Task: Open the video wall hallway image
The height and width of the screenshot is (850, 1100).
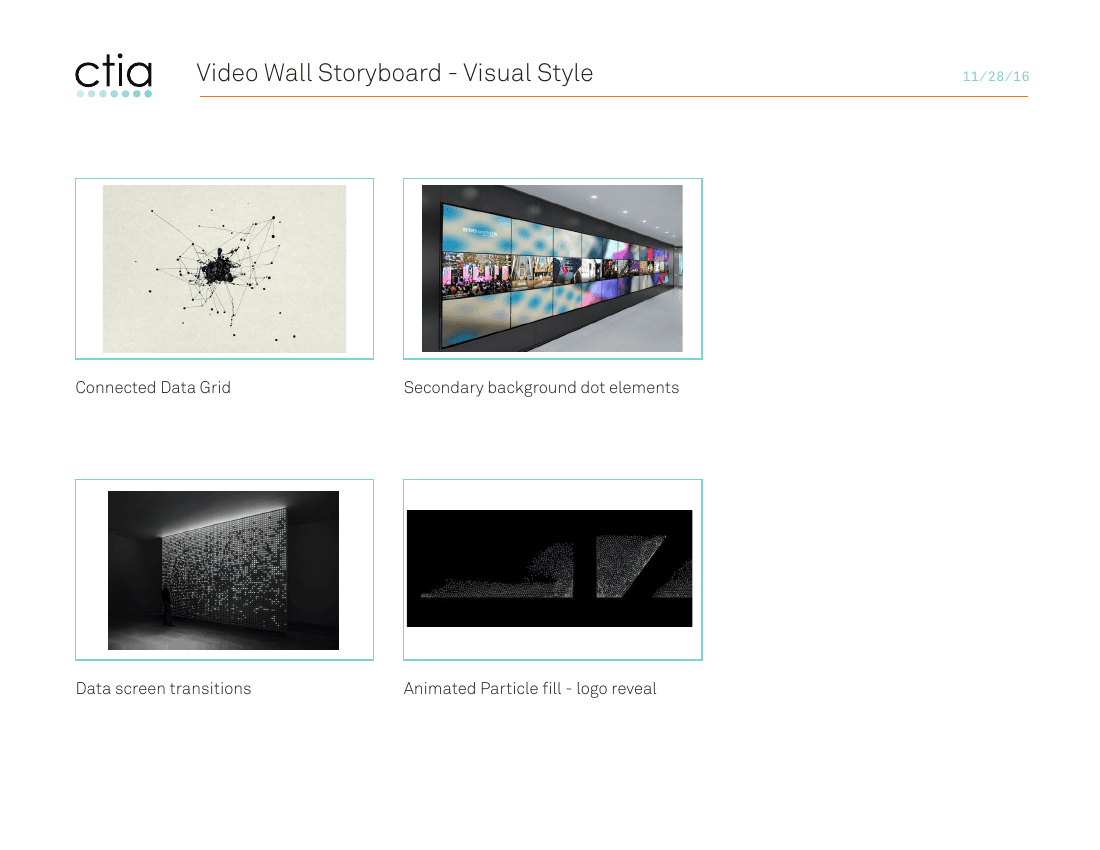Action: [552, 269]
